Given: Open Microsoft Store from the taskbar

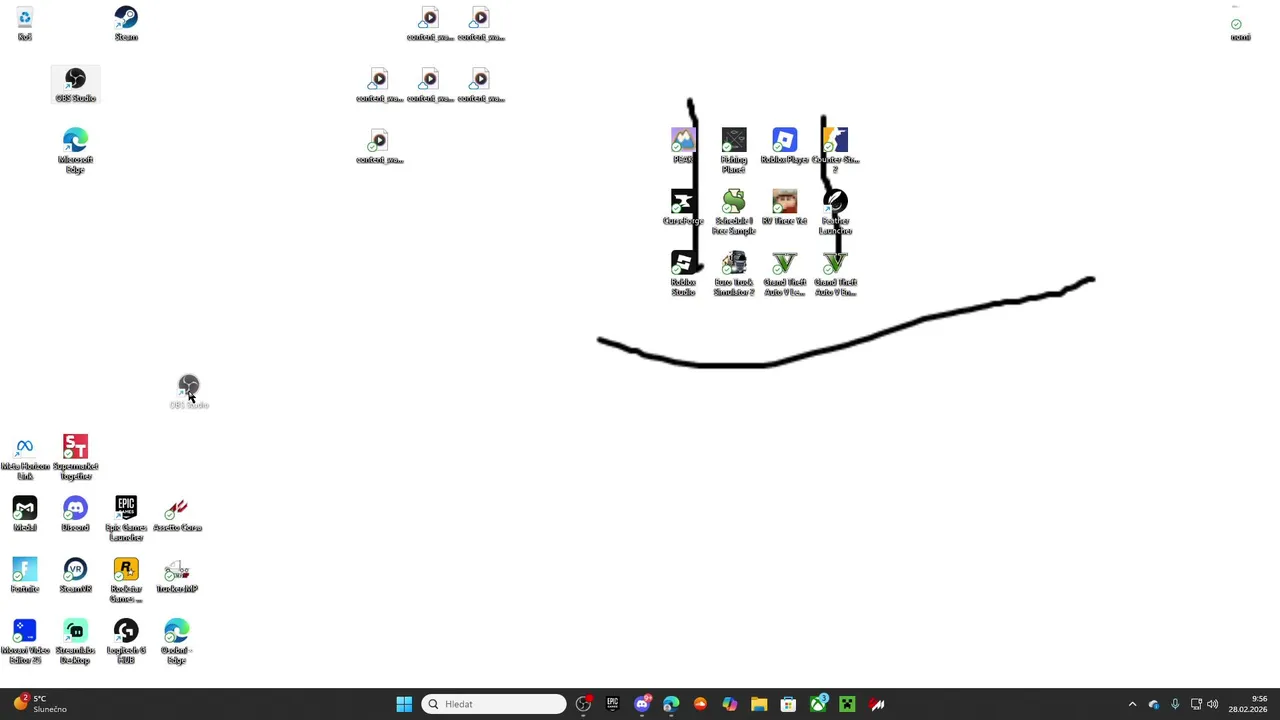Looking at the screenshot, I should 788,704.
